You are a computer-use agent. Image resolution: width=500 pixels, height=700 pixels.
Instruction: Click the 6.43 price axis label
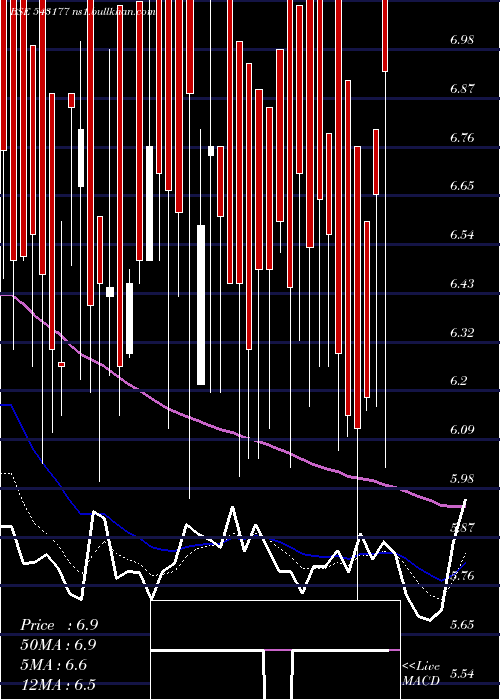click(x=462, y=283)
